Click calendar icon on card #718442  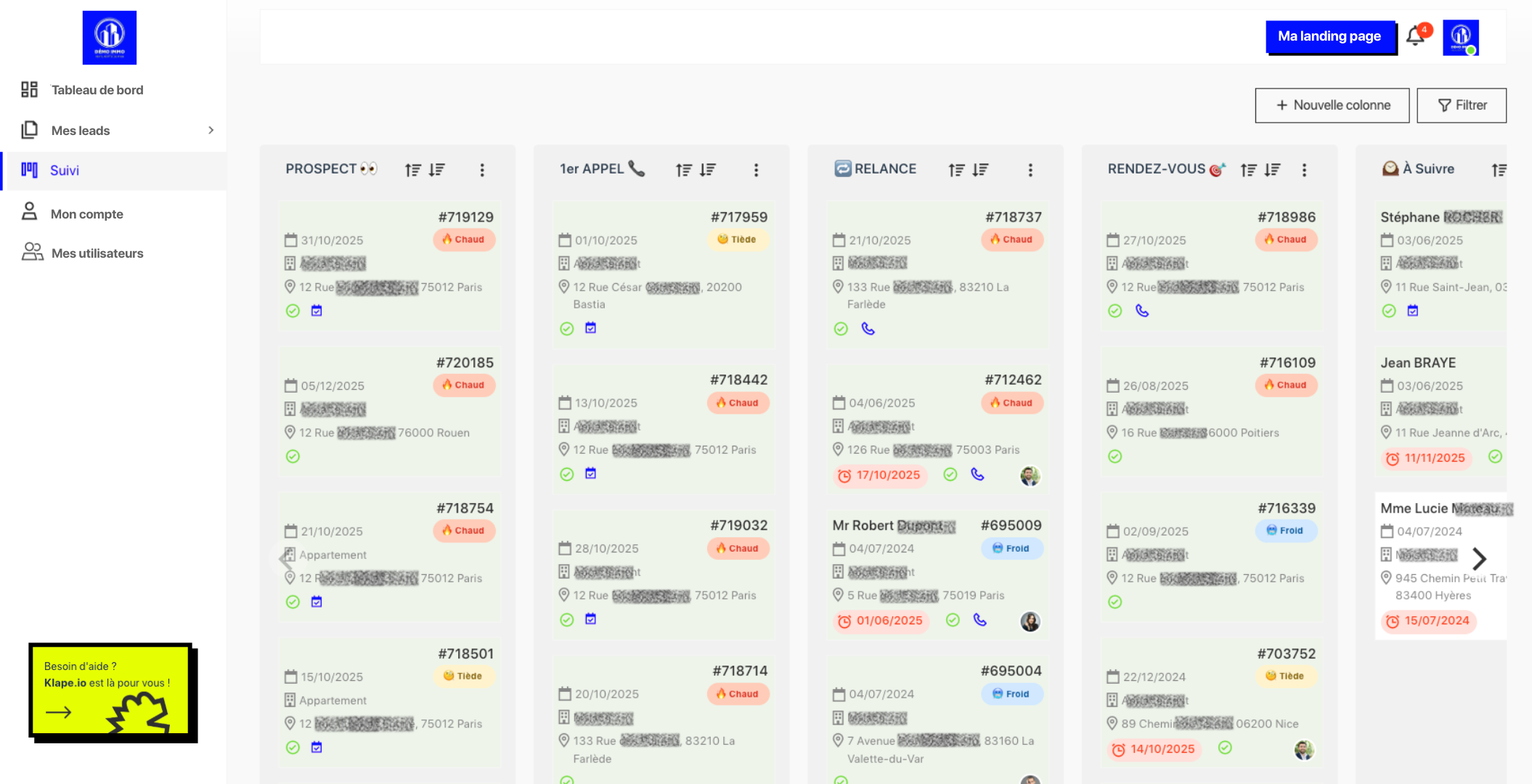590,474
